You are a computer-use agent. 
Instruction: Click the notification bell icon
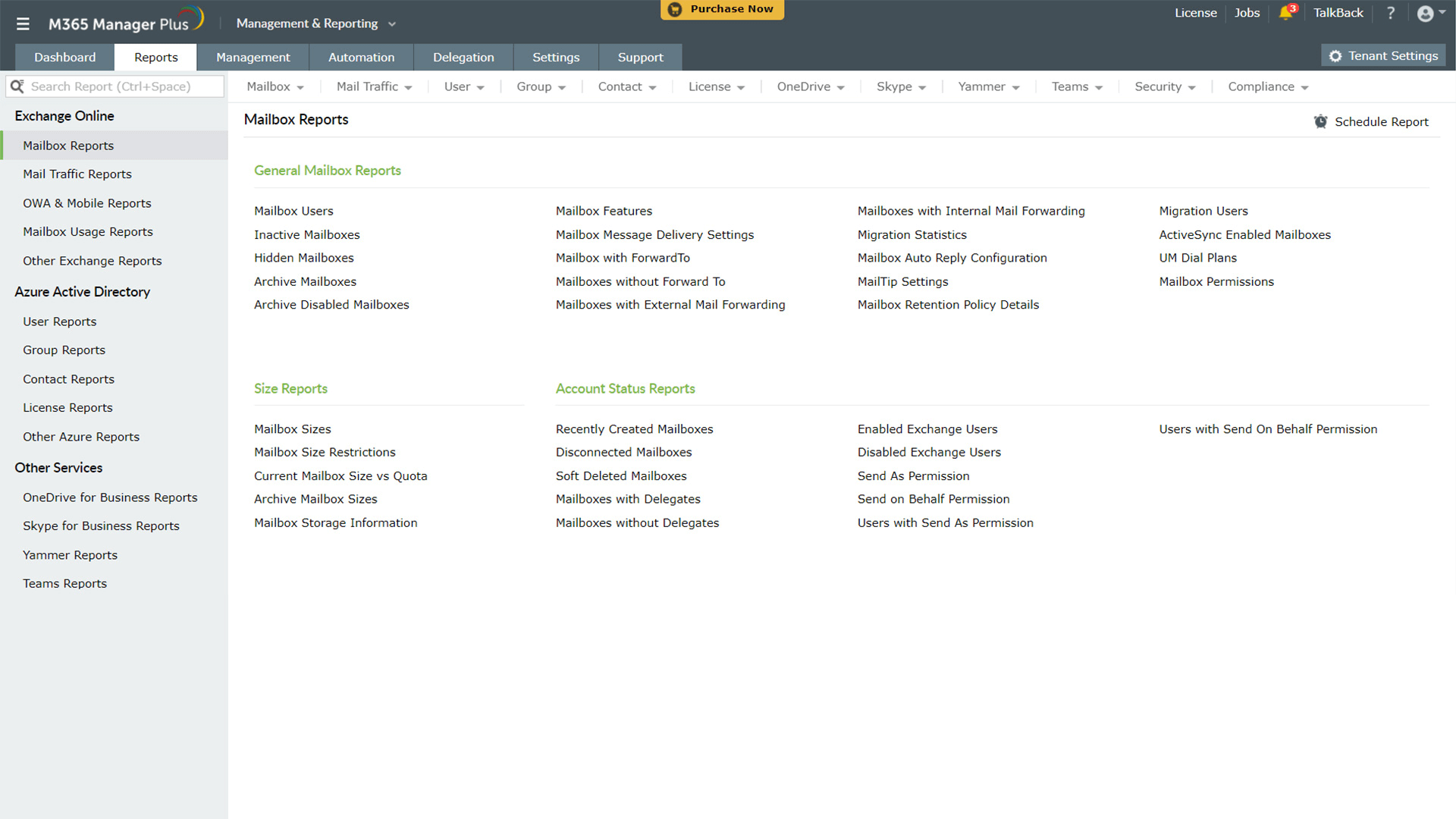1285,13
